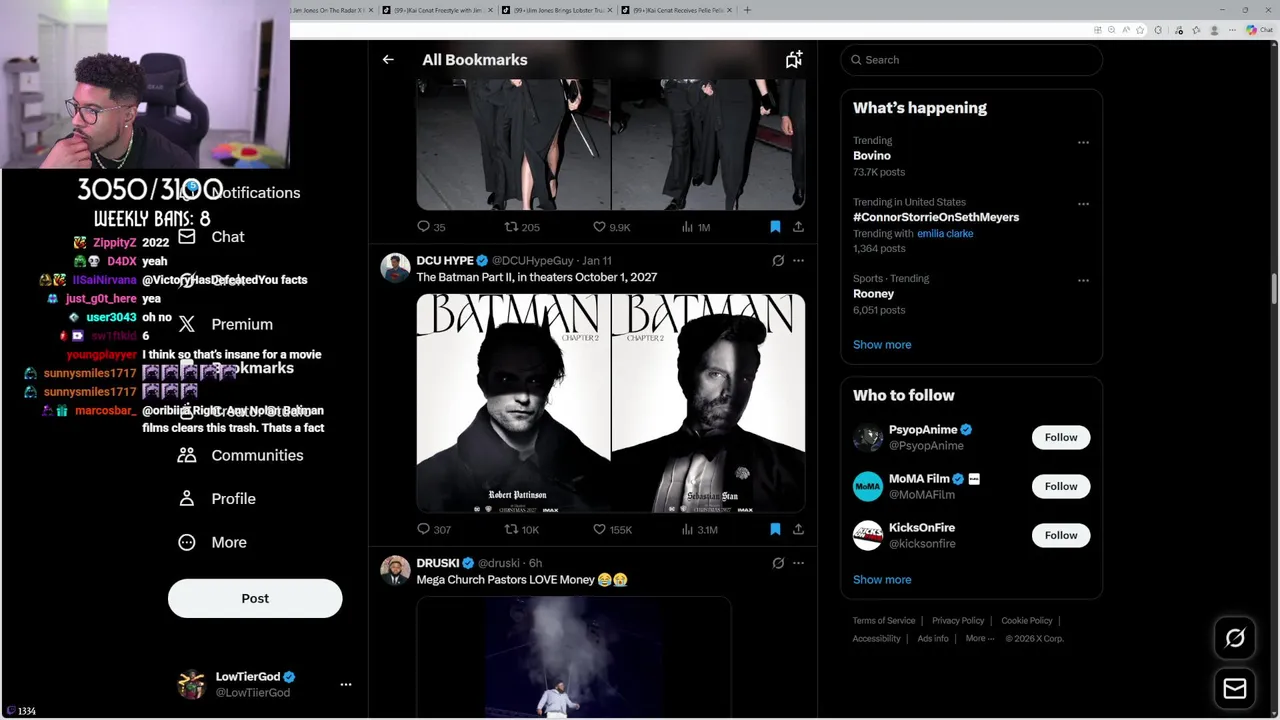Viewport: 1280px width, 720px height.
Task: Open Terms of Service link
Action: click(x=884, y=621)
